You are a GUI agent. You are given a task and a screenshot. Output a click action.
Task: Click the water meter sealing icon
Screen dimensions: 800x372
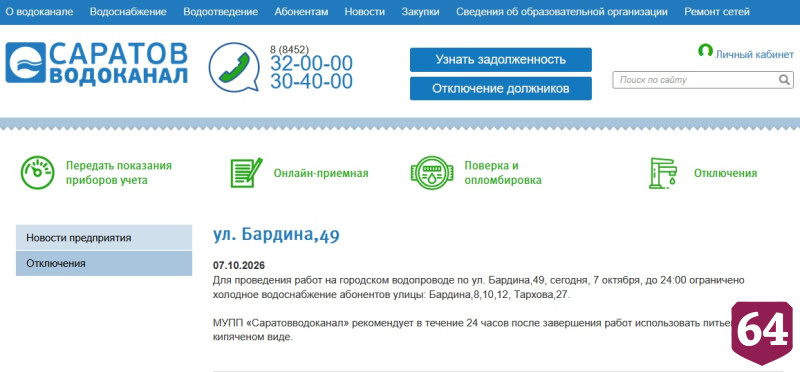(x=432, y=172)
